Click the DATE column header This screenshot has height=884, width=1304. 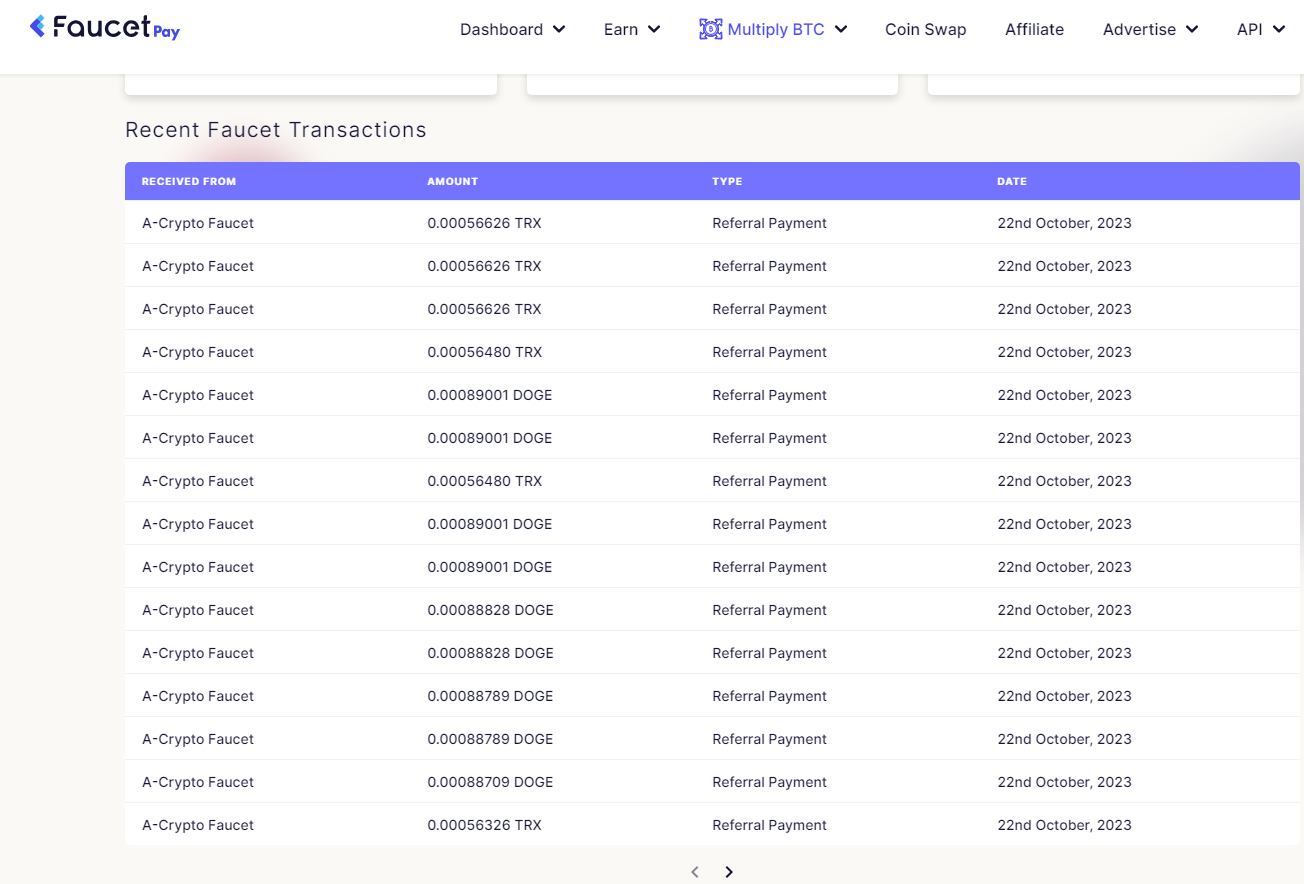click(1012, 181)
